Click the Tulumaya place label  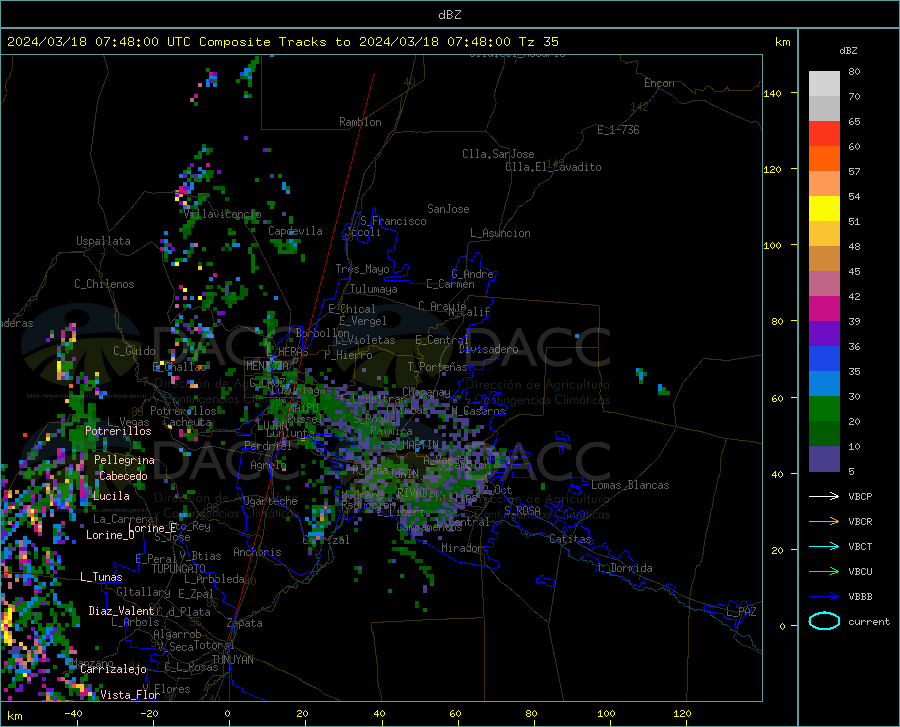point(374,289)
